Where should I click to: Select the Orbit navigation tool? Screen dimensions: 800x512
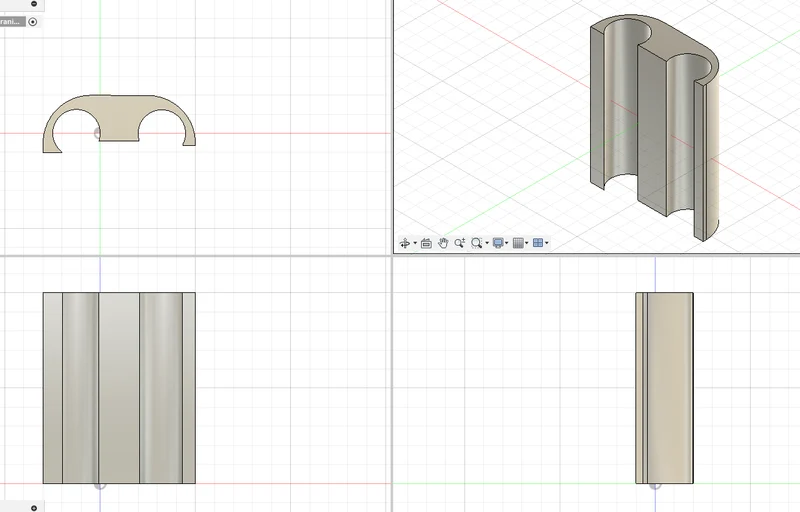point(405,243)
